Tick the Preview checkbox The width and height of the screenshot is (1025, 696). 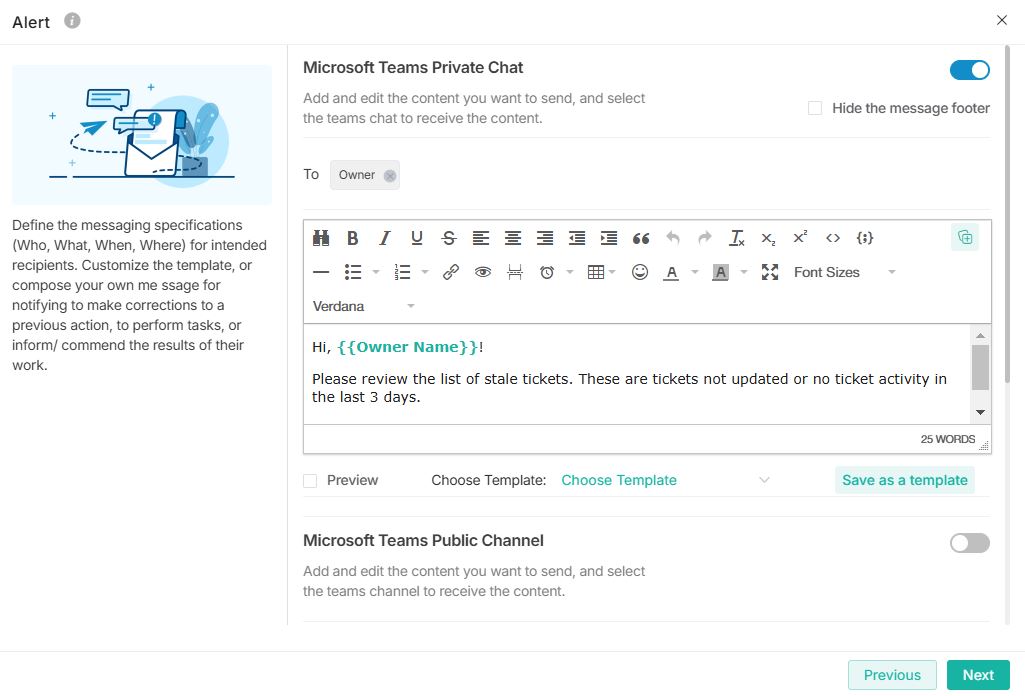click(x=310, y=481)
